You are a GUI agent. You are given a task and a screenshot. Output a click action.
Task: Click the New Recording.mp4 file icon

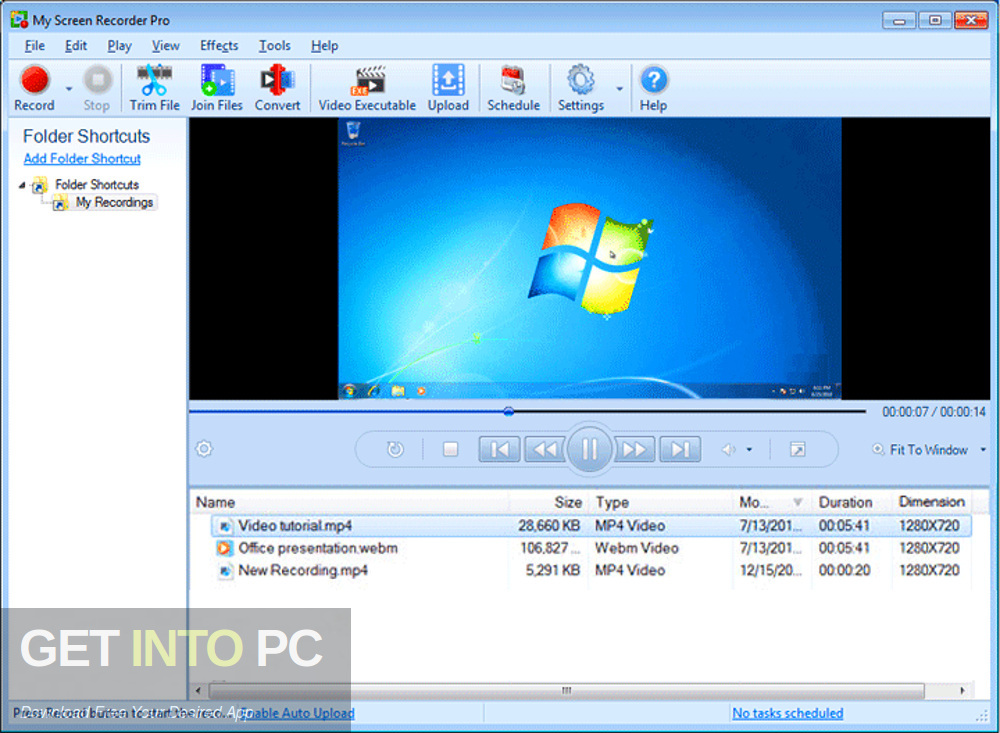point(224,571)
